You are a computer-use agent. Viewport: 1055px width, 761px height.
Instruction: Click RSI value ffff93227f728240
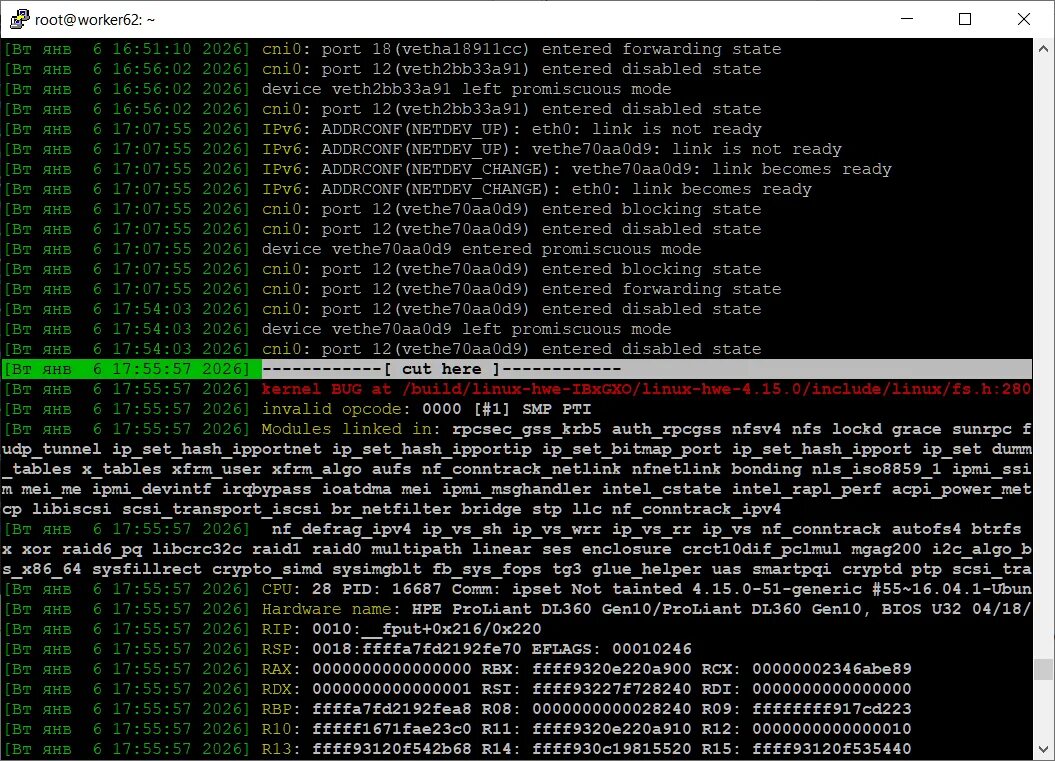(611, 689)
